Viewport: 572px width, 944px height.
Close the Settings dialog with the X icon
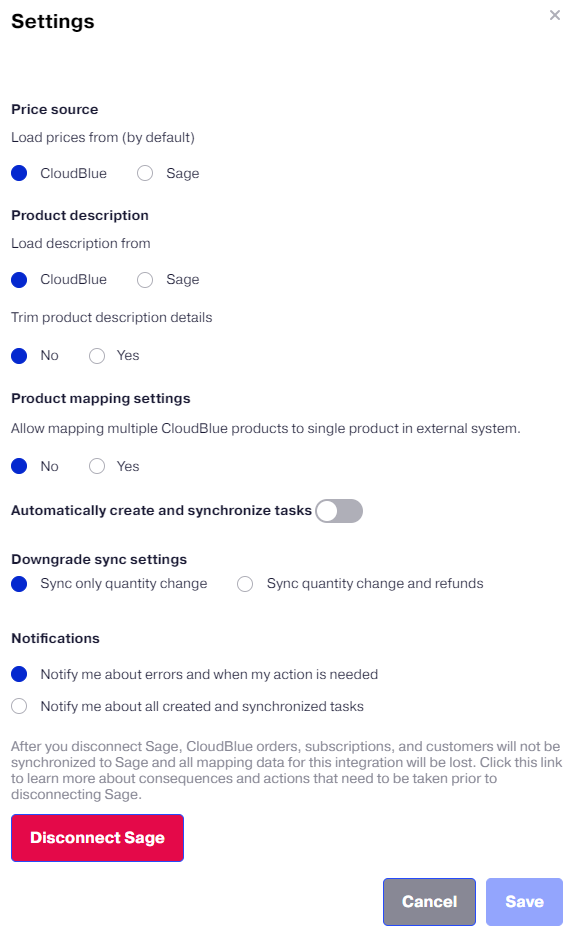[x=555, y=15]
